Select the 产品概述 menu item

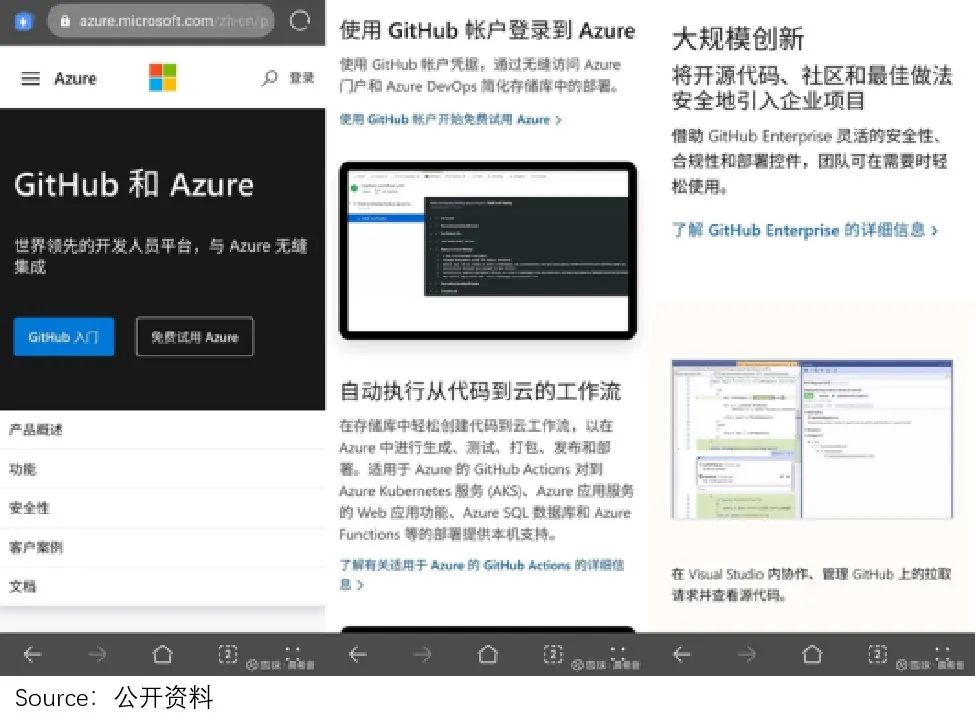point(162,429)
